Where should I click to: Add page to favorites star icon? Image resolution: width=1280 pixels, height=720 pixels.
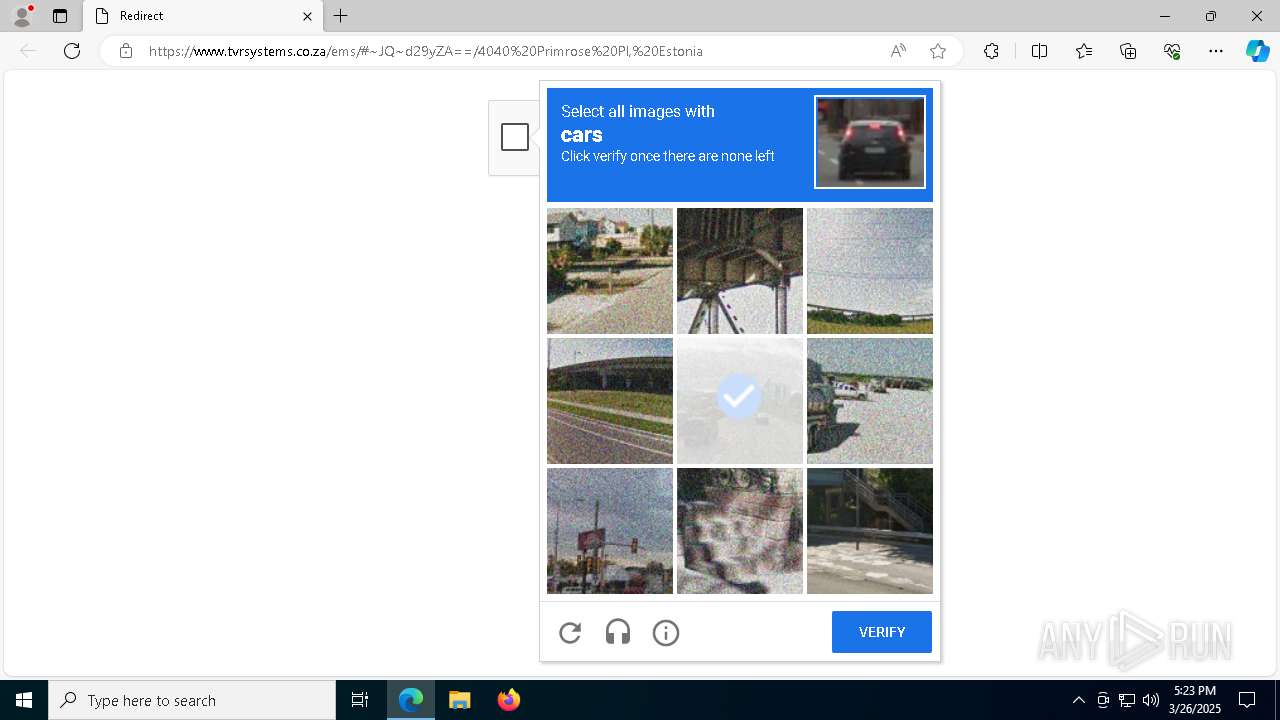tap(937, 51)
